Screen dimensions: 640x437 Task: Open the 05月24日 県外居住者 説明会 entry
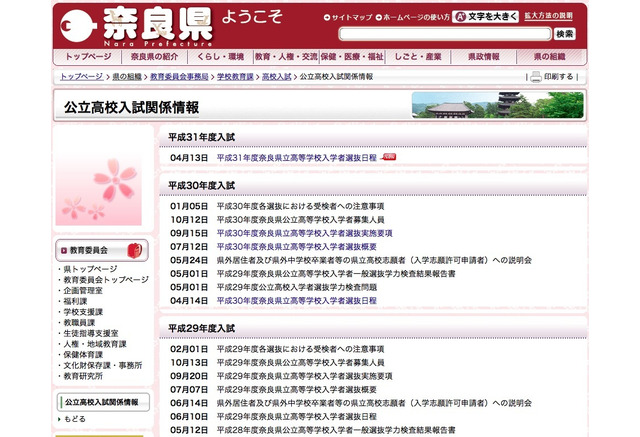click(x=374, y=260)
